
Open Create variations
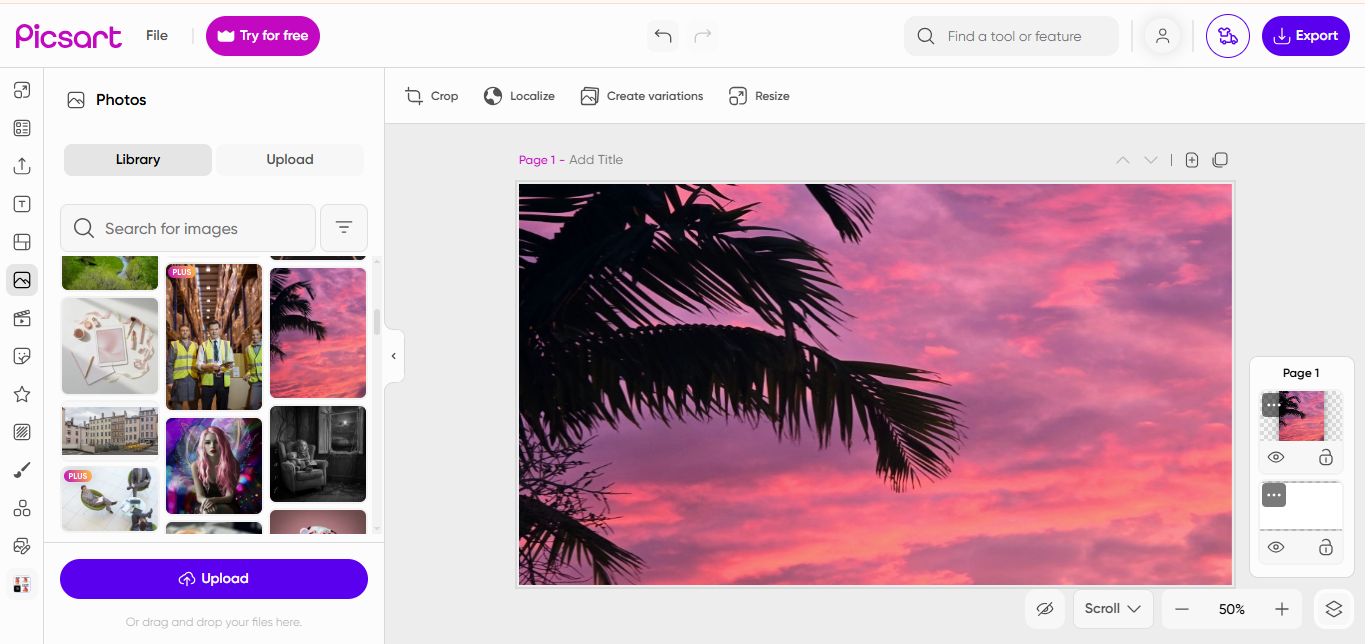(x=641, y=95)
